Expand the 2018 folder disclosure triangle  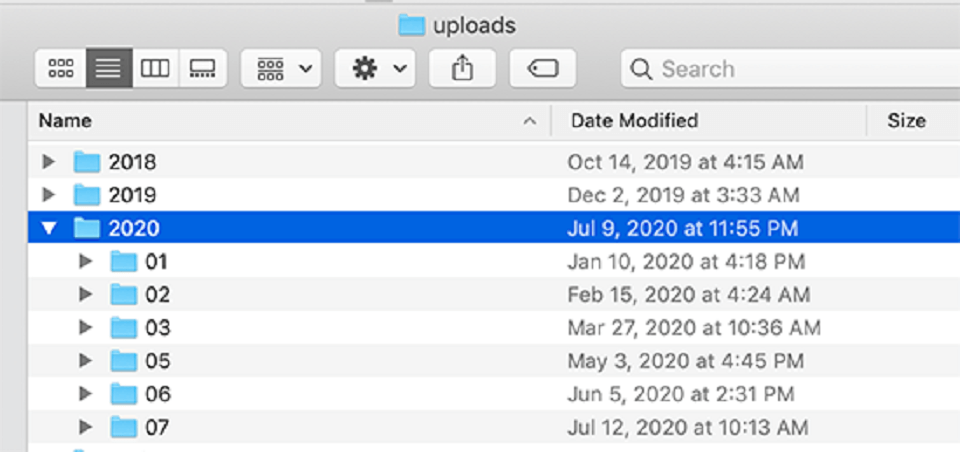coord(48,162)
